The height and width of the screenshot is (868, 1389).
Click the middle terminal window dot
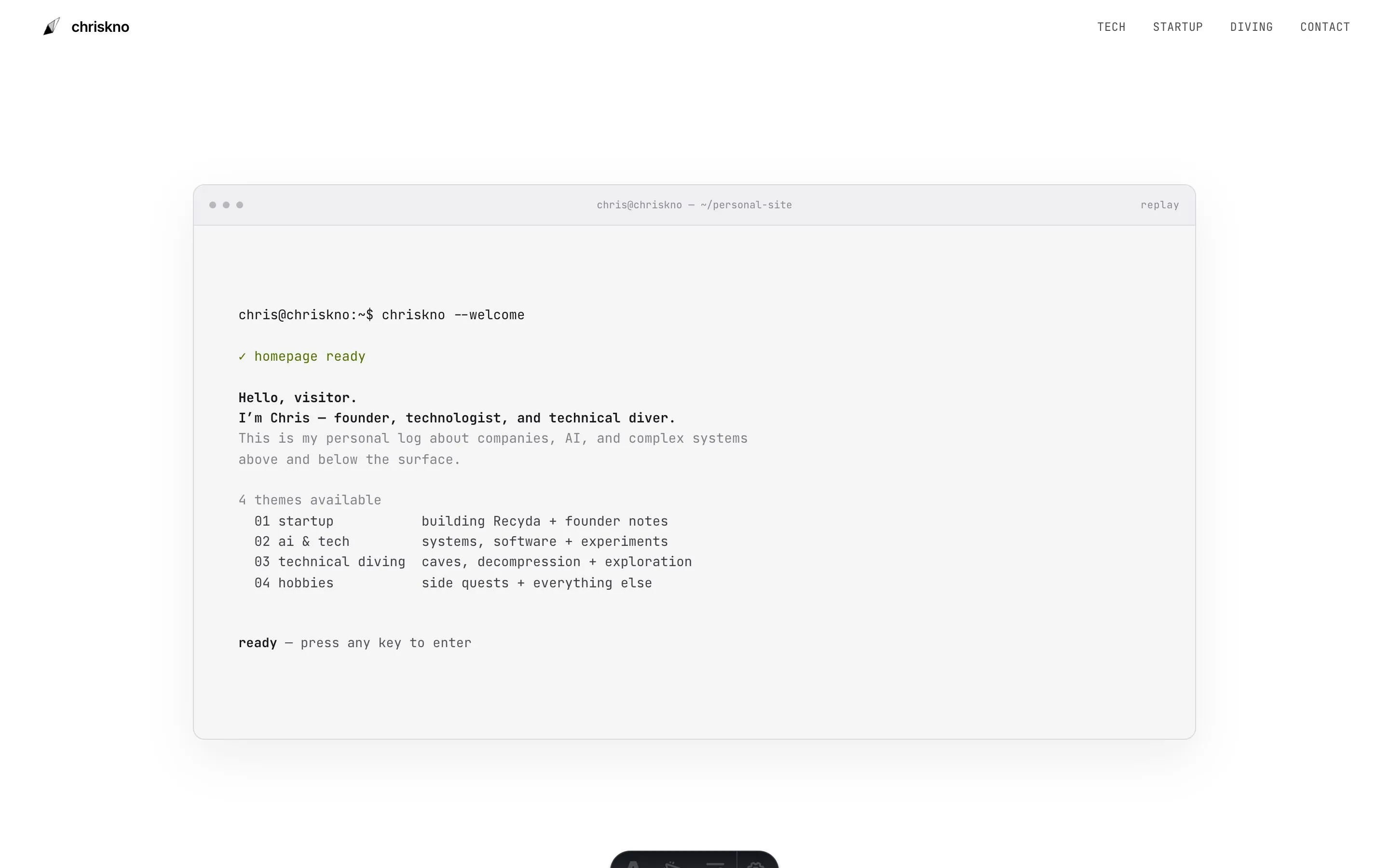[x=226, y=205]
